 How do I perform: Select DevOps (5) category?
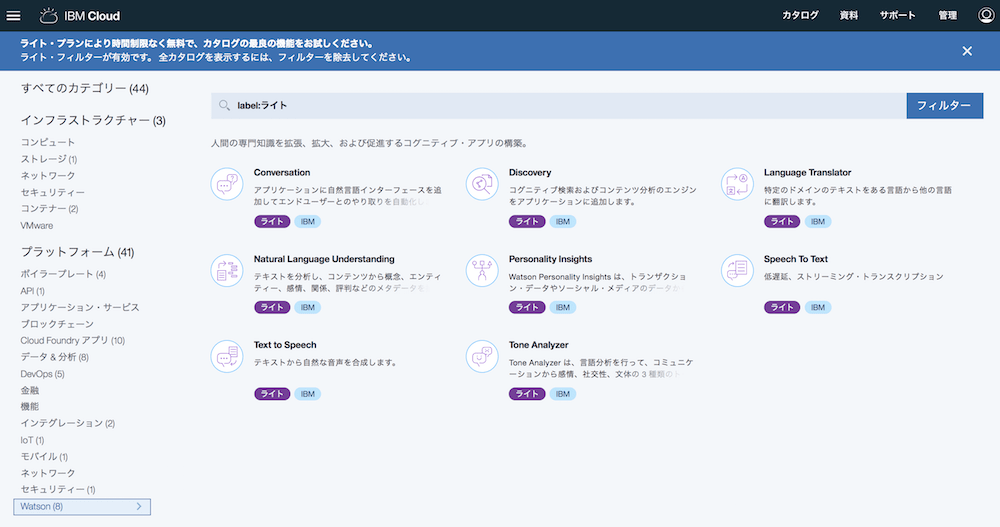42,374
